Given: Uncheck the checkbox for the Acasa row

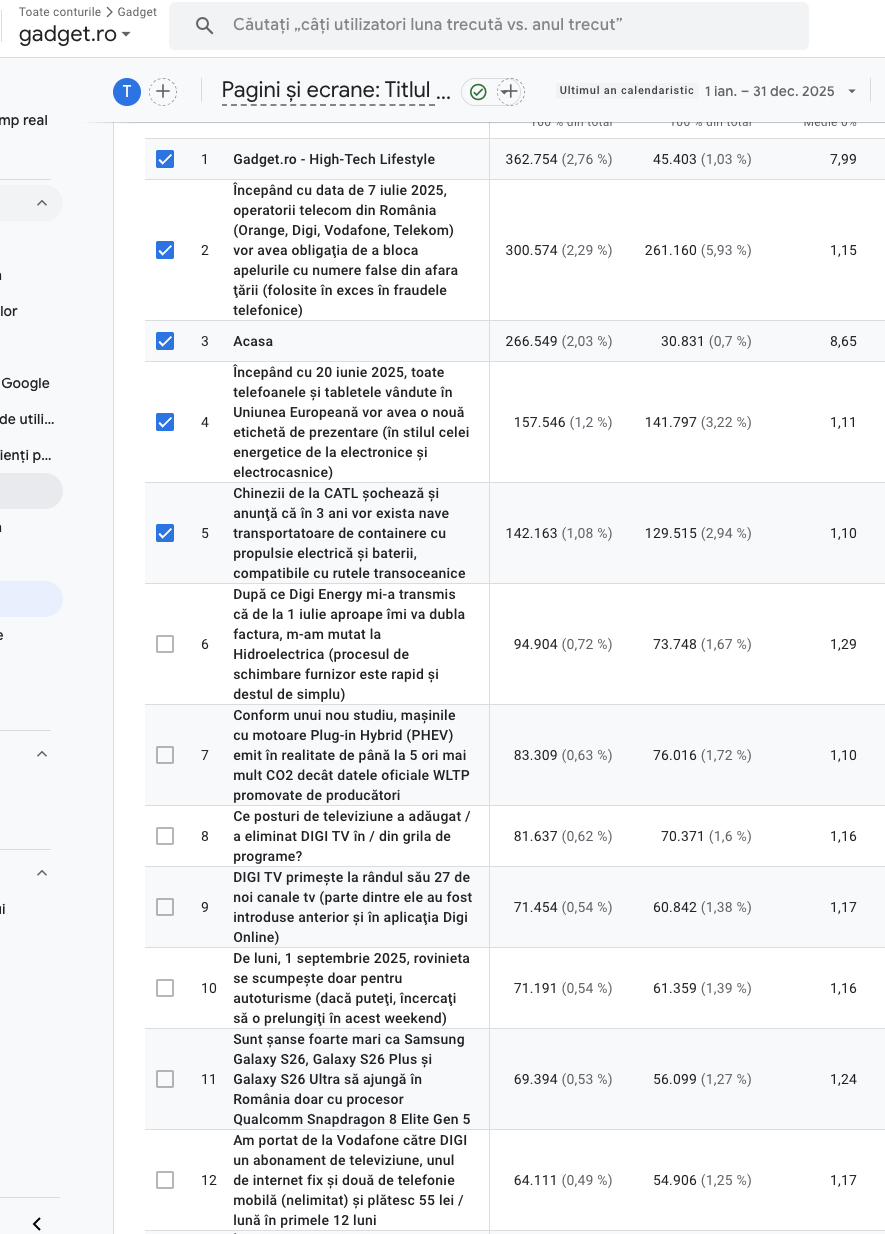Looking at the screenshot, I should click(x=165, y=341).
